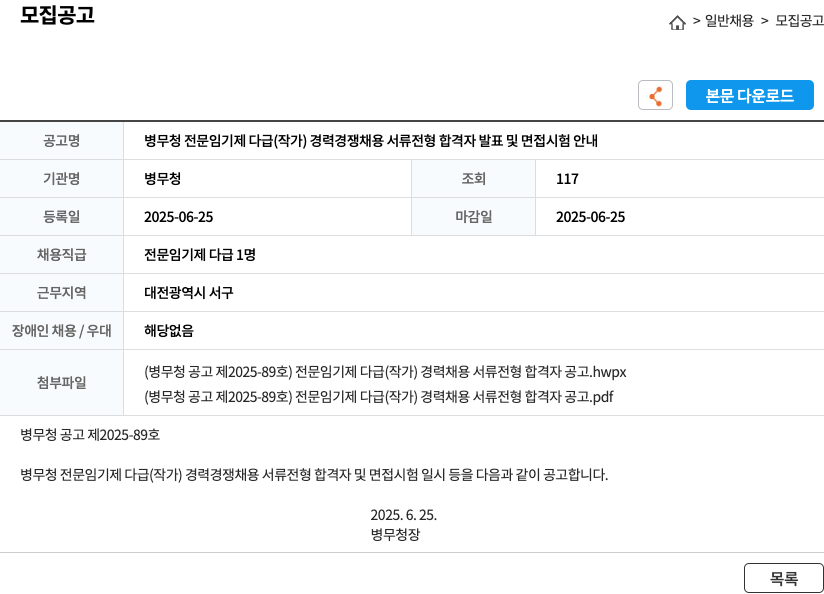Click the 기관명 label cell
The height and width of the screenshot is (594, 824).
tap(61, 179)
